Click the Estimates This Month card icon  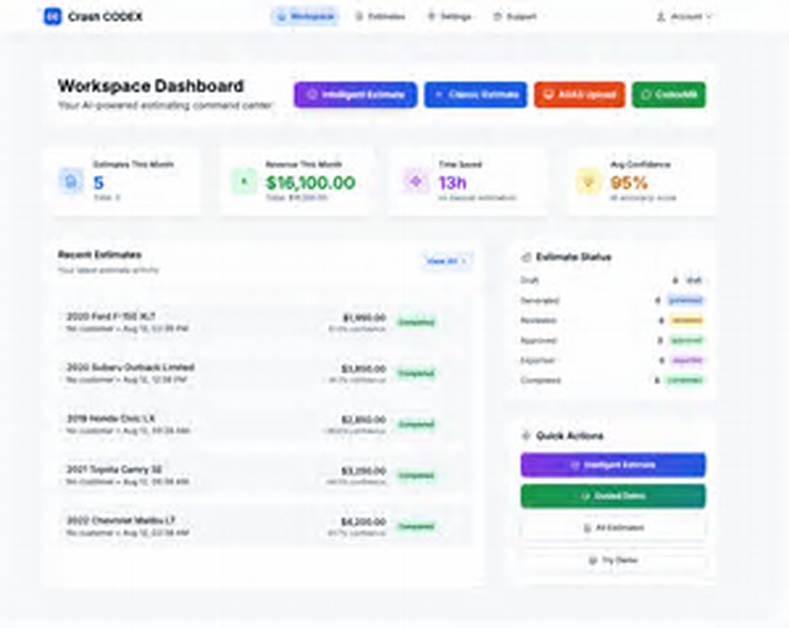point(71,181)
